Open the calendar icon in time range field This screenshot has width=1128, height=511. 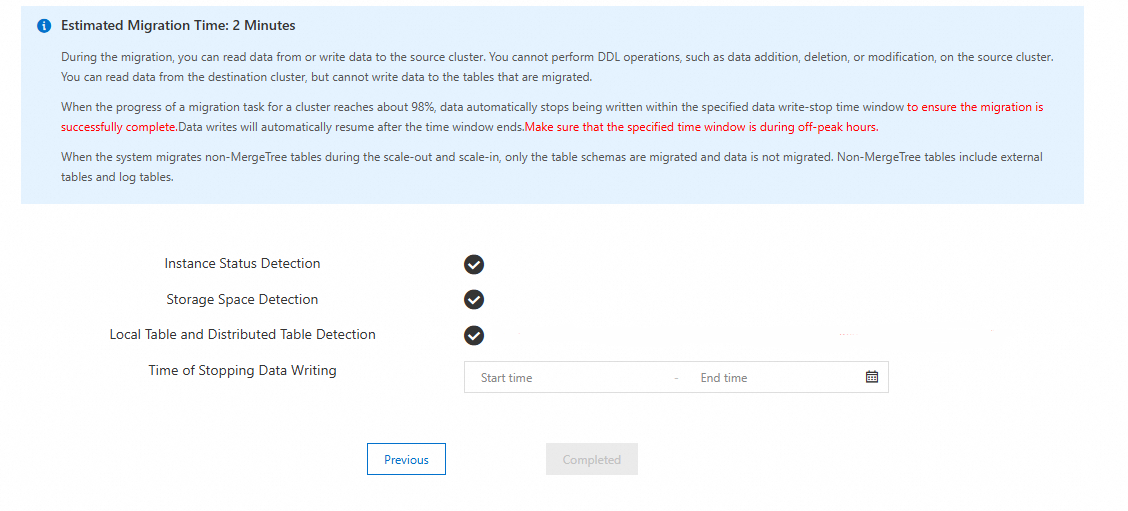(871, 377)
